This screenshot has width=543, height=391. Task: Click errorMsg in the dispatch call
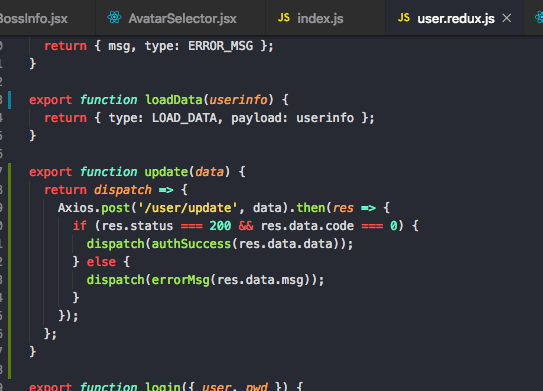click(181, 280)
